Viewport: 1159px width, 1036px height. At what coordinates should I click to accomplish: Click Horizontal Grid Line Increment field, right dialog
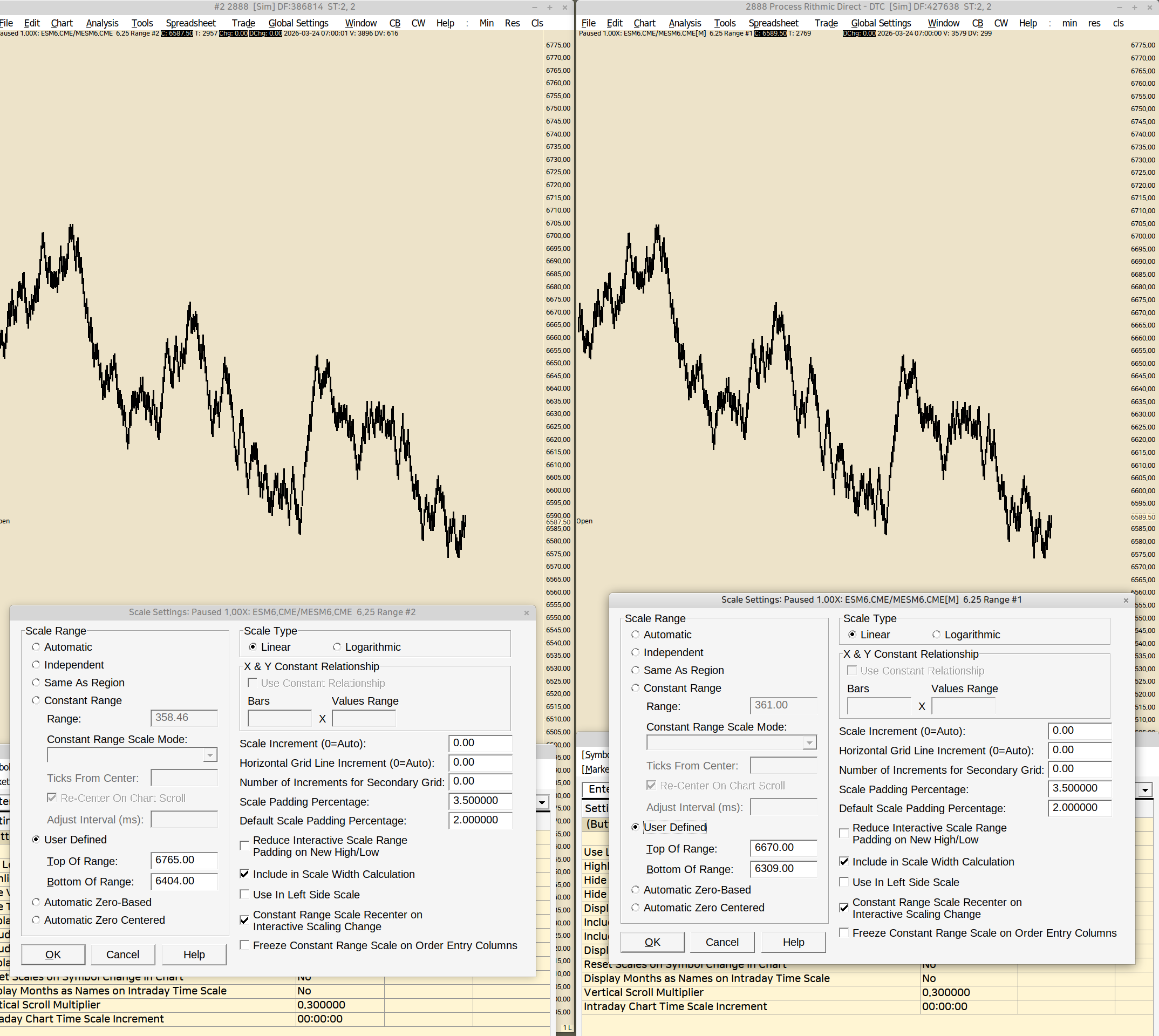click(1079, 749)
